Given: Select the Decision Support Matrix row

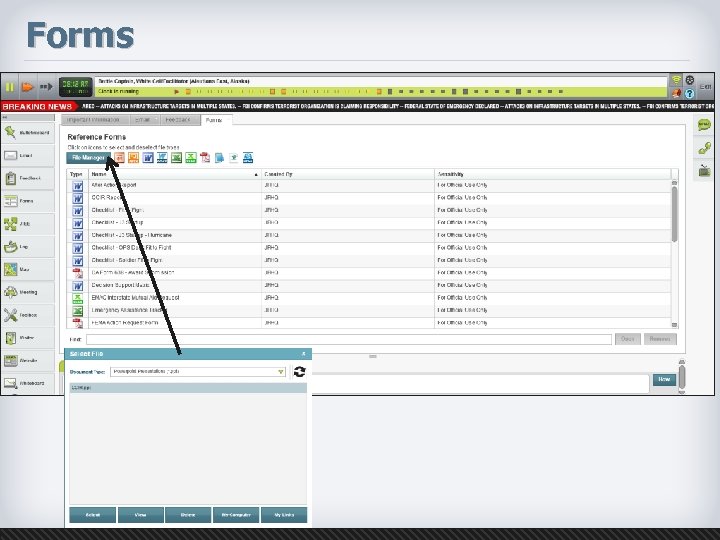Looking at the screenshot, I should tap(369, 286).
